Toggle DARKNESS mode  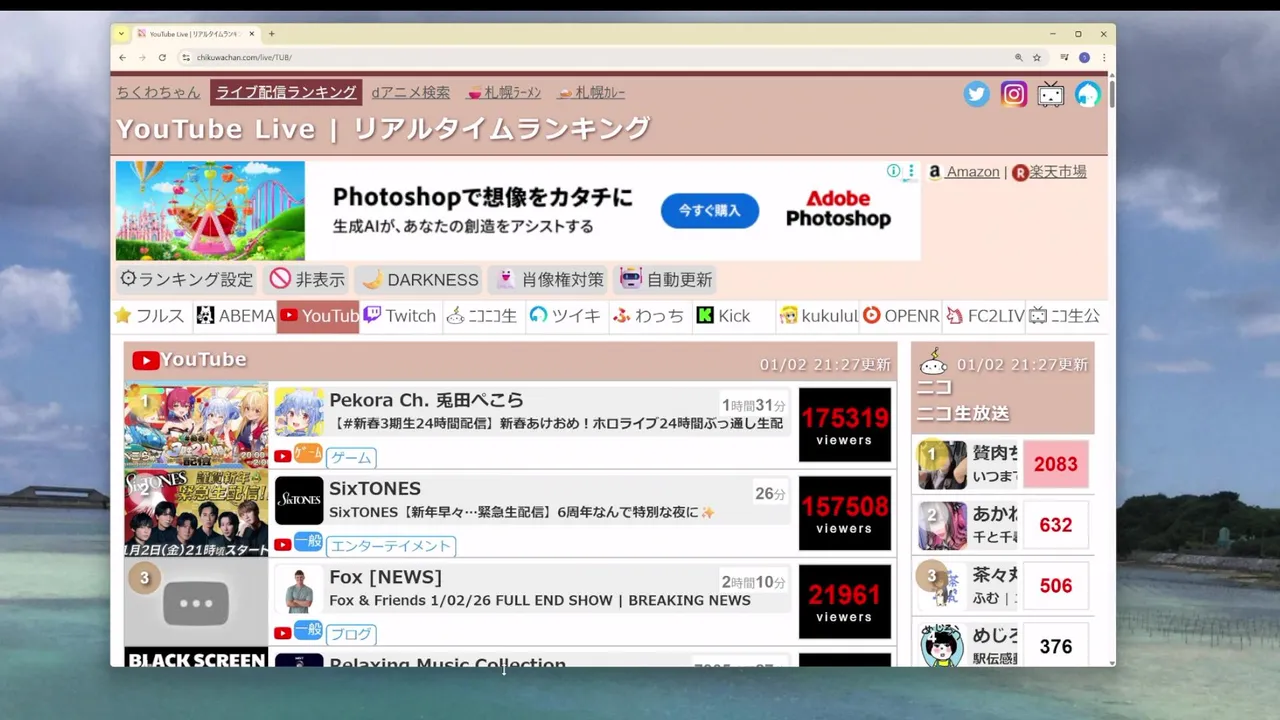click(x=419, y=279)
